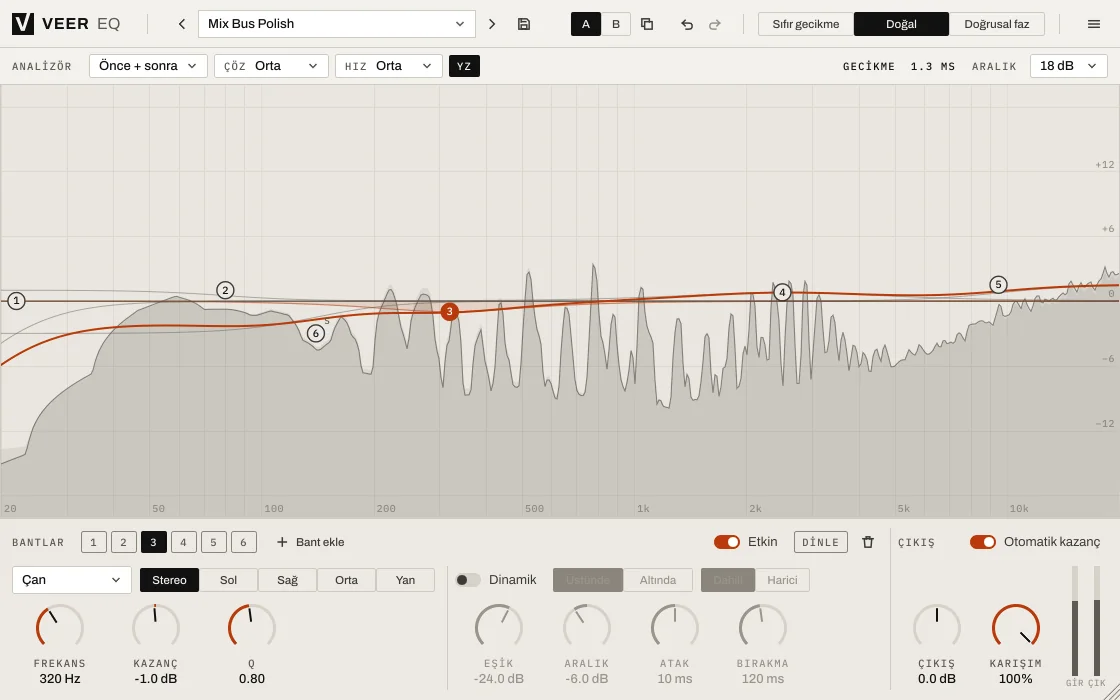Redo the last change
Screen dimensions: 1120x700
(x=714, y=24)
